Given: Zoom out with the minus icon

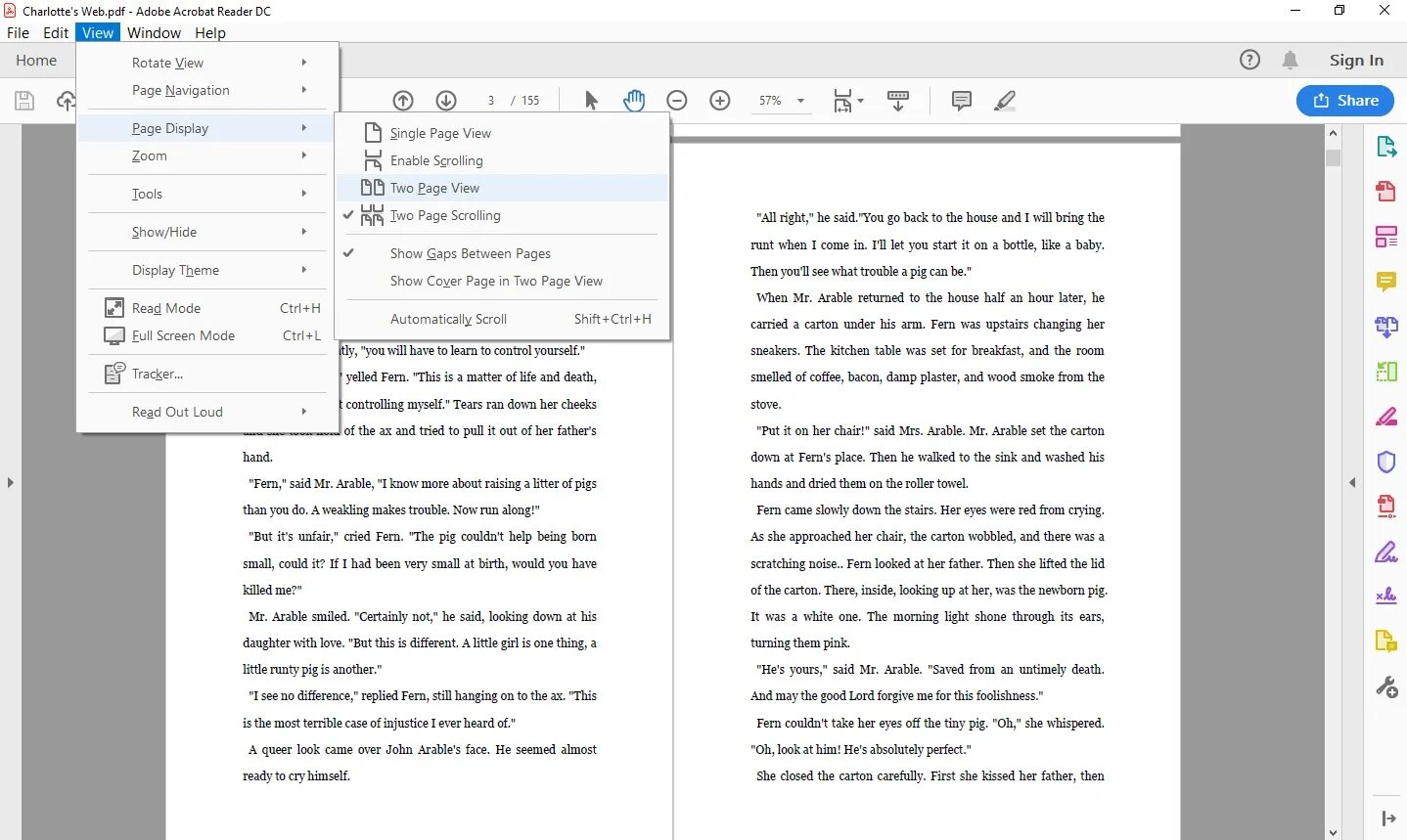Looking at the screenshot, I should click(x=677, y=101).
